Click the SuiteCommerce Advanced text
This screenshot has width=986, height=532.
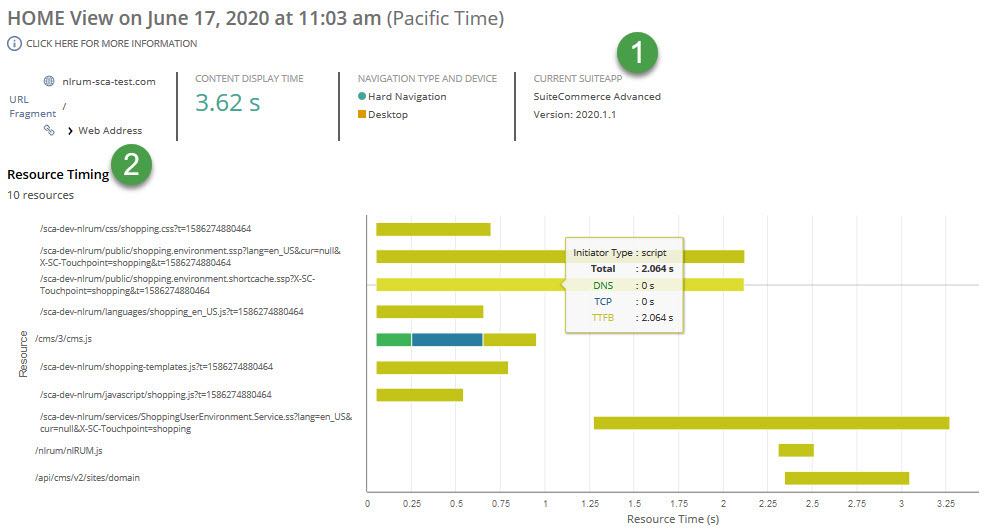(x=597, y=96)
